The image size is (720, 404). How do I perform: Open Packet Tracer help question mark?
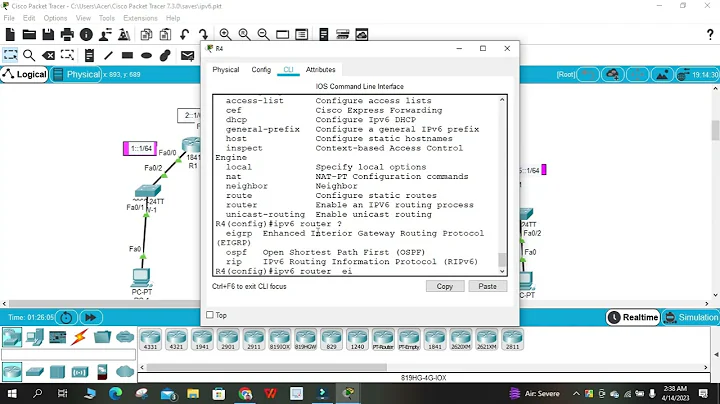click(x=710, y=34)
